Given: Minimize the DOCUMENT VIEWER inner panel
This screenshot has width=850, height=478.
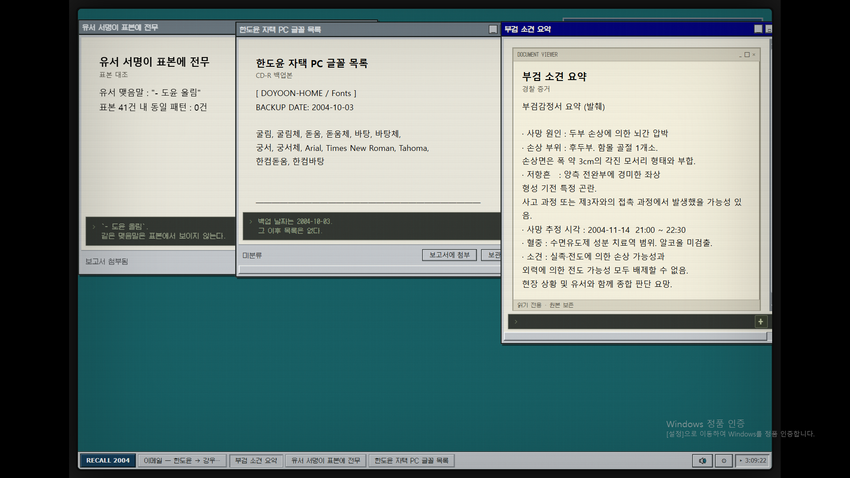Looking at the screenshot, I should pyautogui.click(x=740, y=55).
